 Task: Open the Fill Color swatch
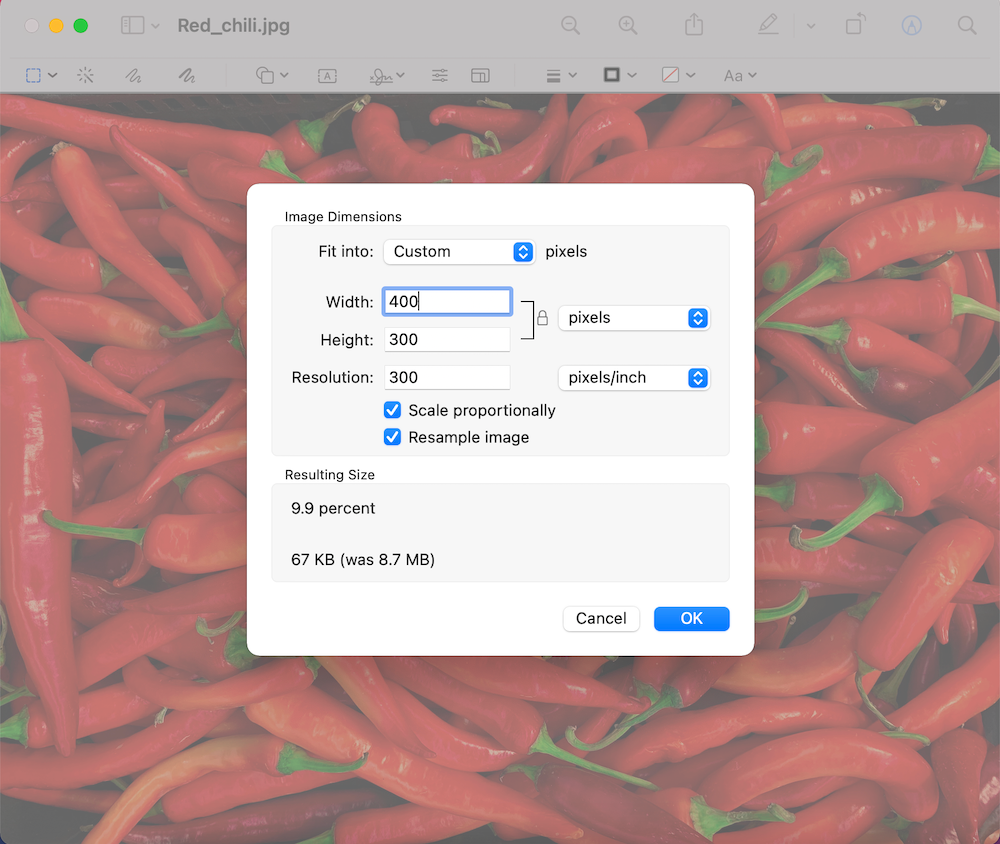point(670,75)
